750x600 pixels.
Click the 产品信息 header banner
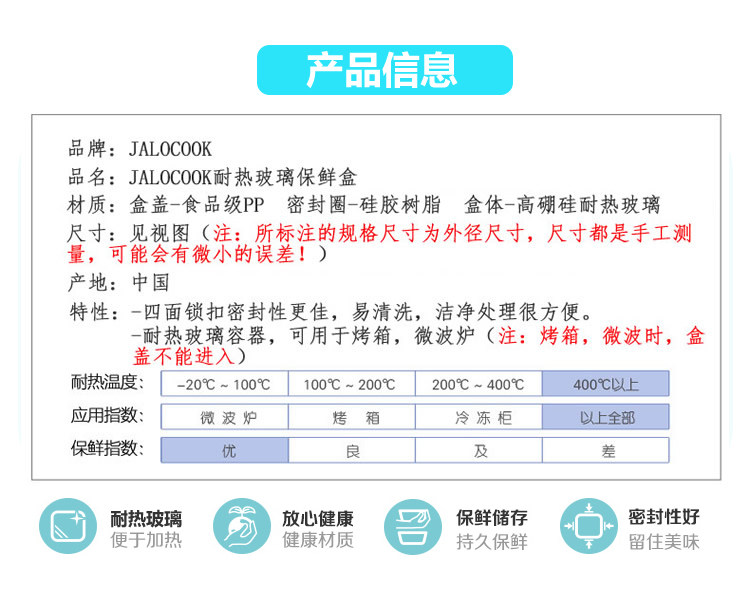385,70
